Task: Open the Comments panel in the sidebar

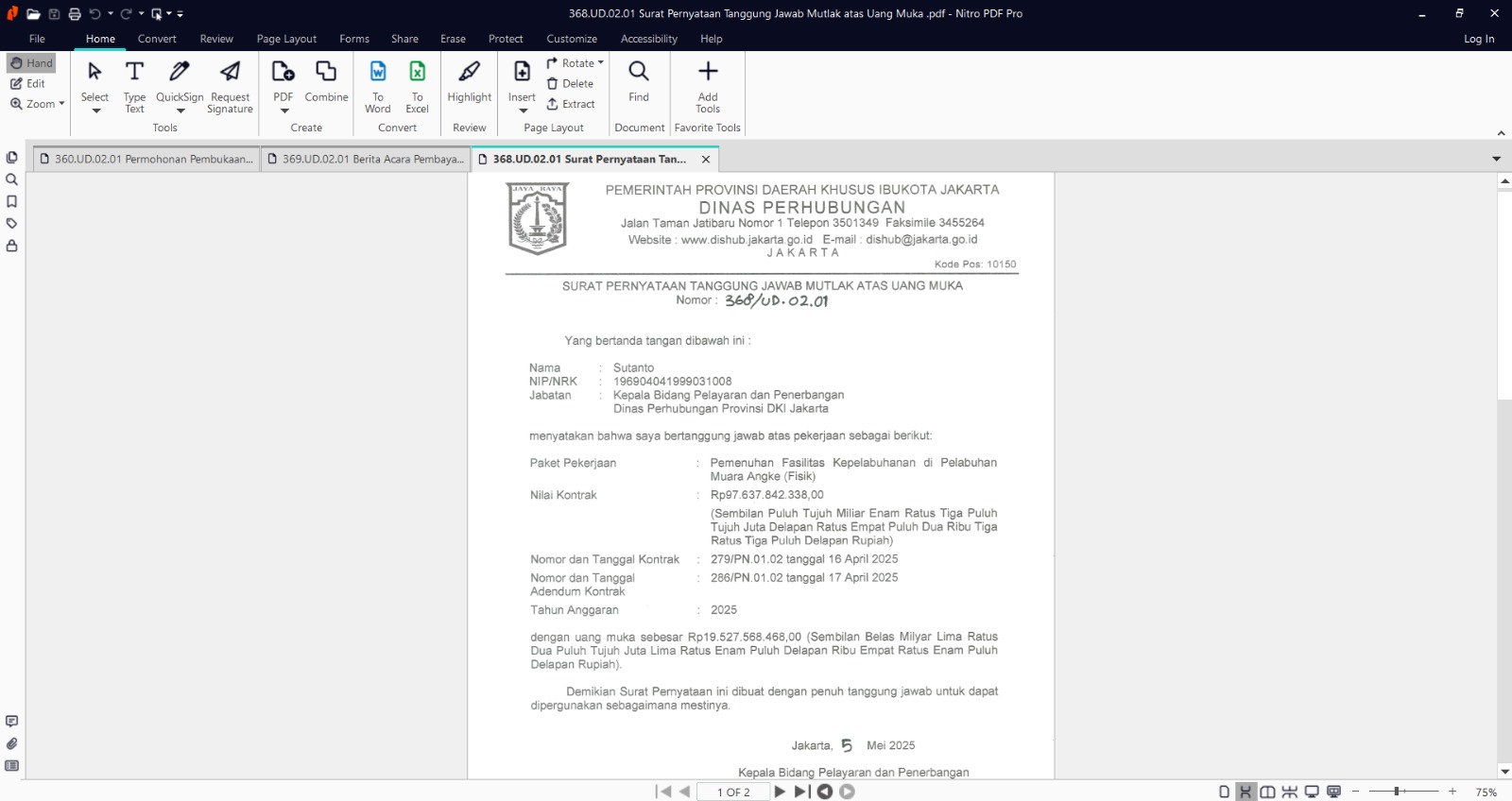Action: (x=11, y=722)
